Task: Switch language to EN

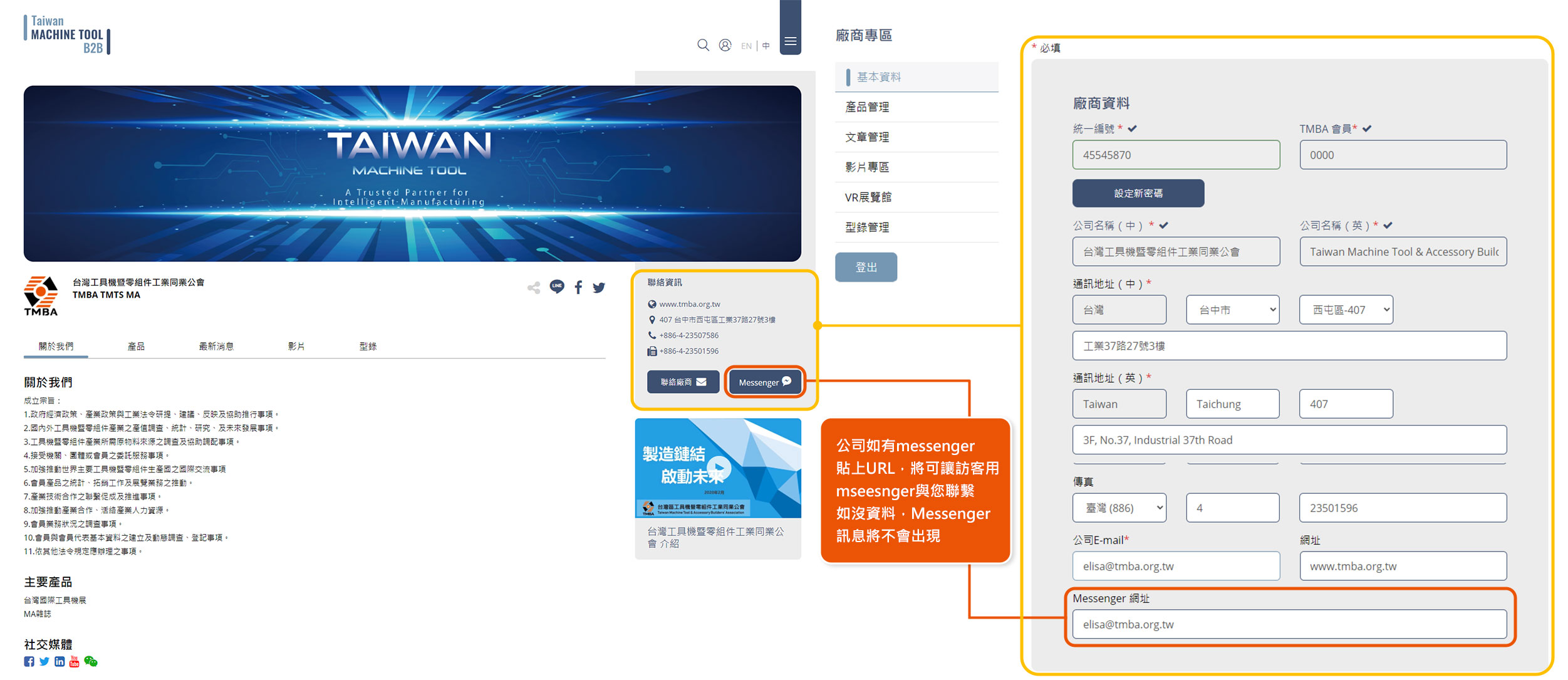Action: click(746, 46)
